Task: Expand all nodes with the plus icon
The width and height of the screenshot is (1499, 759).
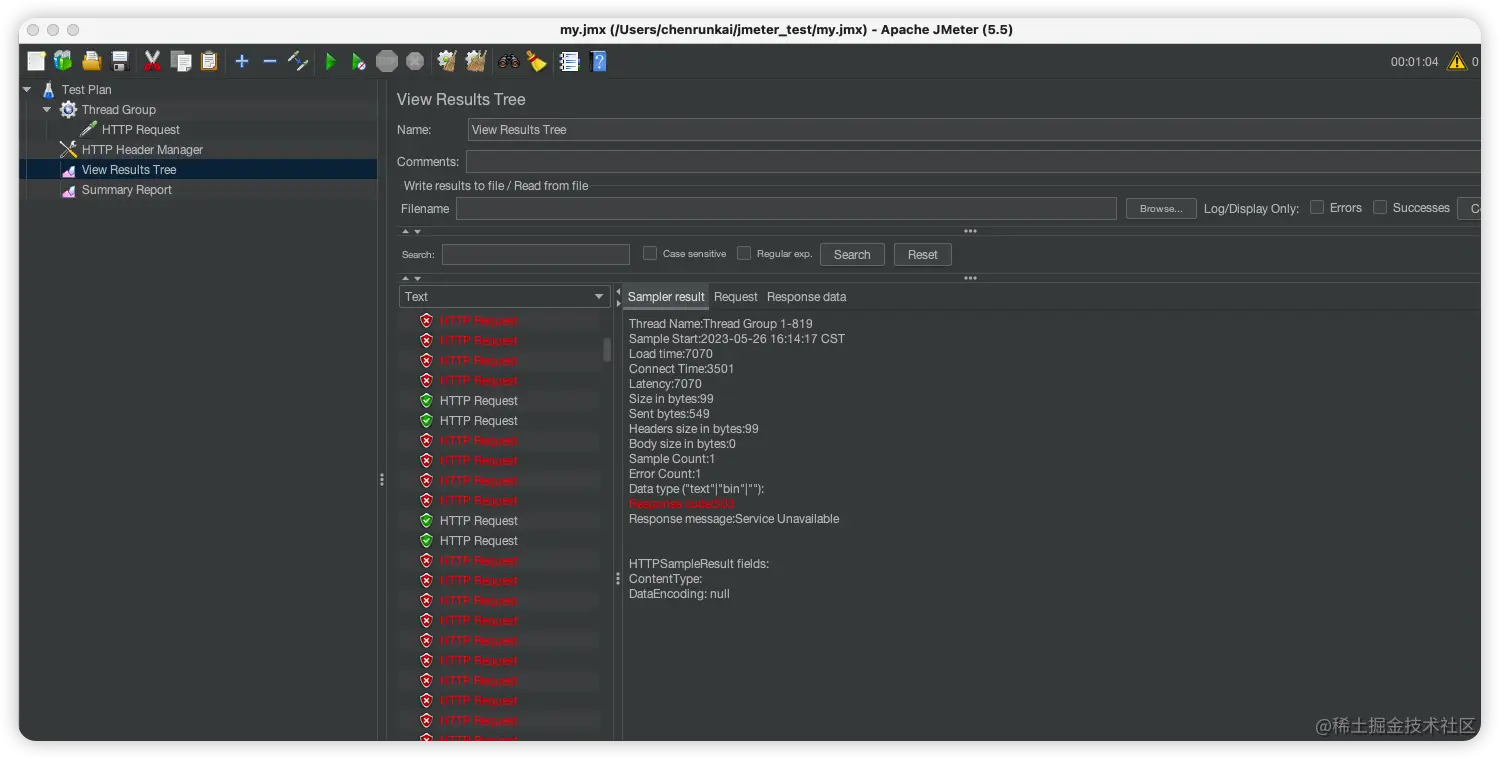Action: [241, 62]
